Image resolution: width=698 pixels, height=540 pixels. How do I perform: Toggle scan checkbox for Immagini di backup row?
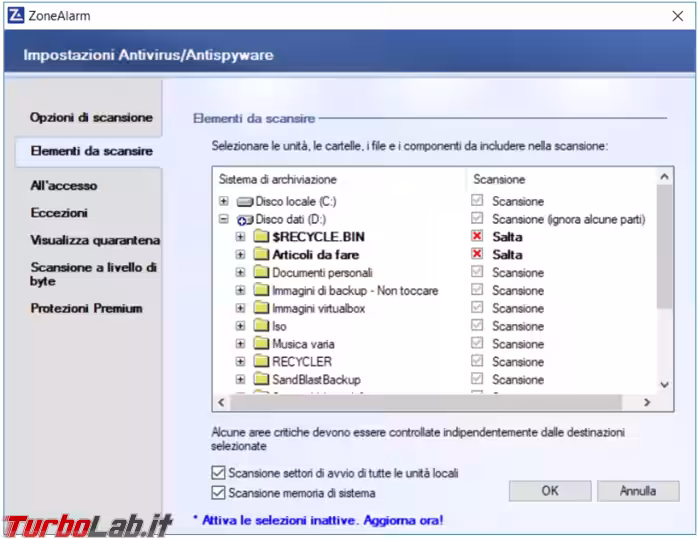point(477,289)
